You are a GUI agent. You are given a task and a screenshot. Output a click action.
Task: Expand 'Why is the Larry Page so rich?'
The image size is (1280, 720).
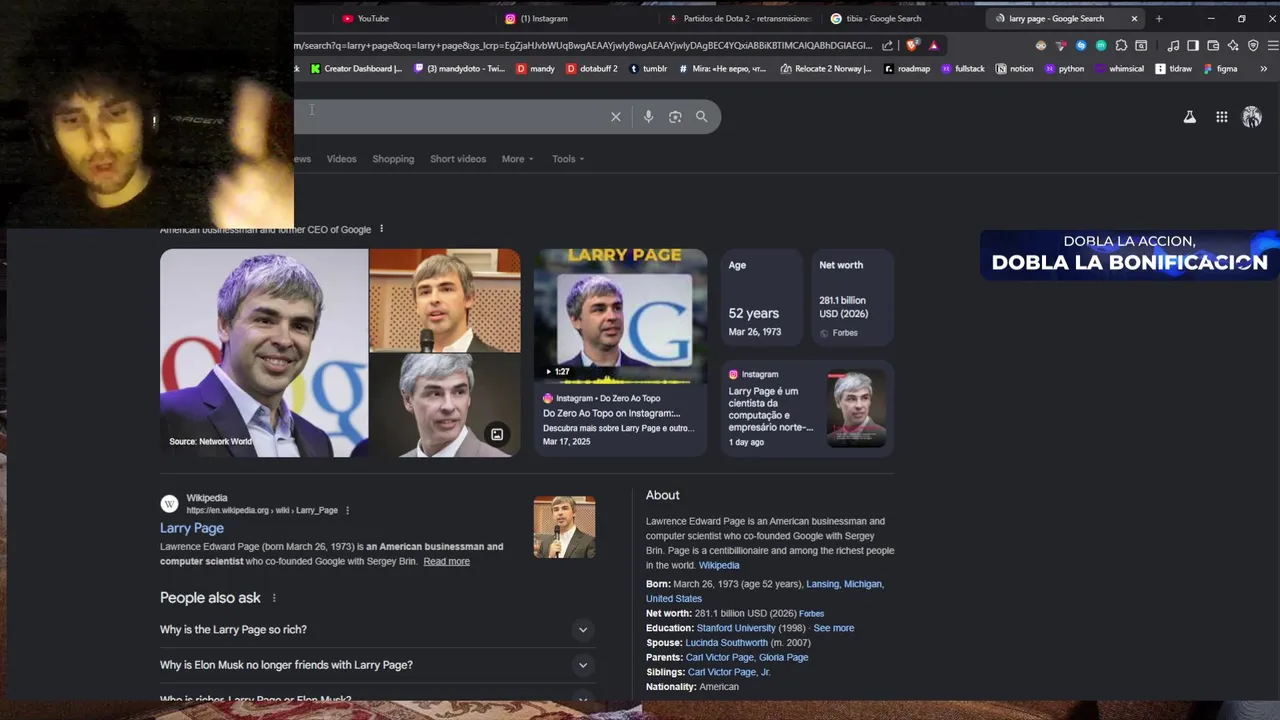click(378, 630)
